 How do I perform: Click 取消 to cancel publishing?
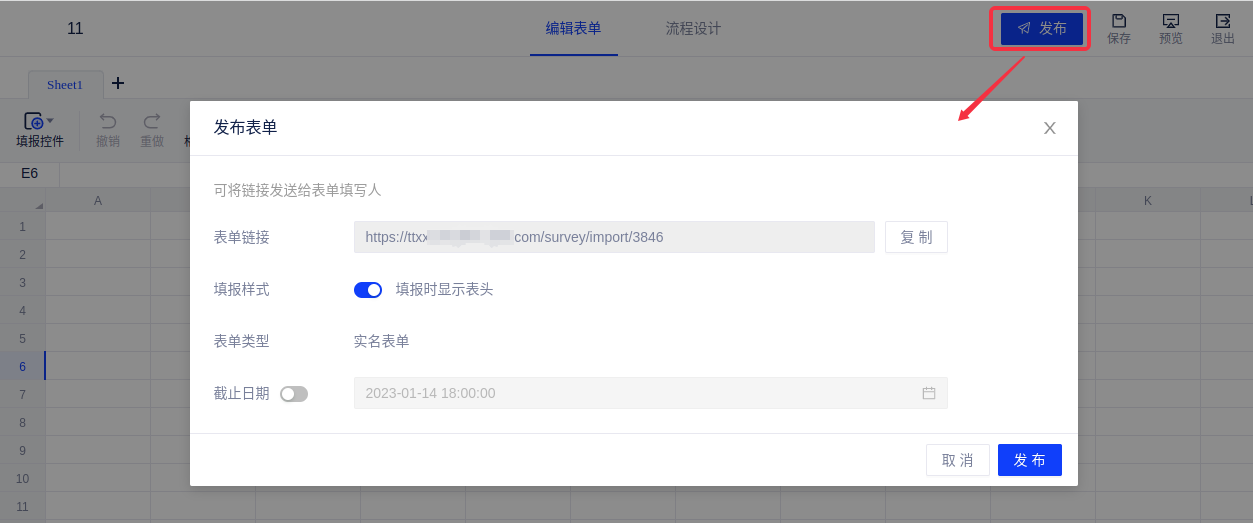957,460
